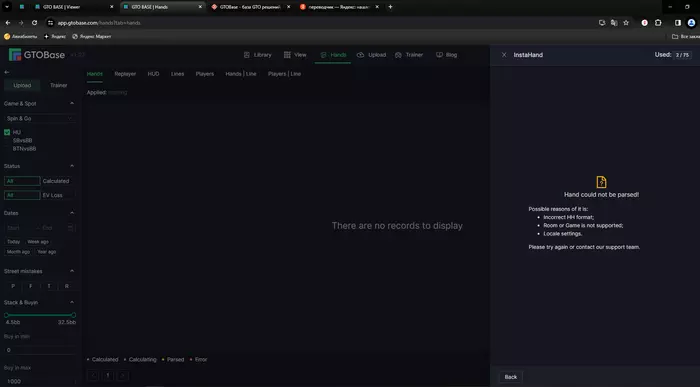Open the browser profile avatar
700x387 pixels.
[x=691, y=23]
